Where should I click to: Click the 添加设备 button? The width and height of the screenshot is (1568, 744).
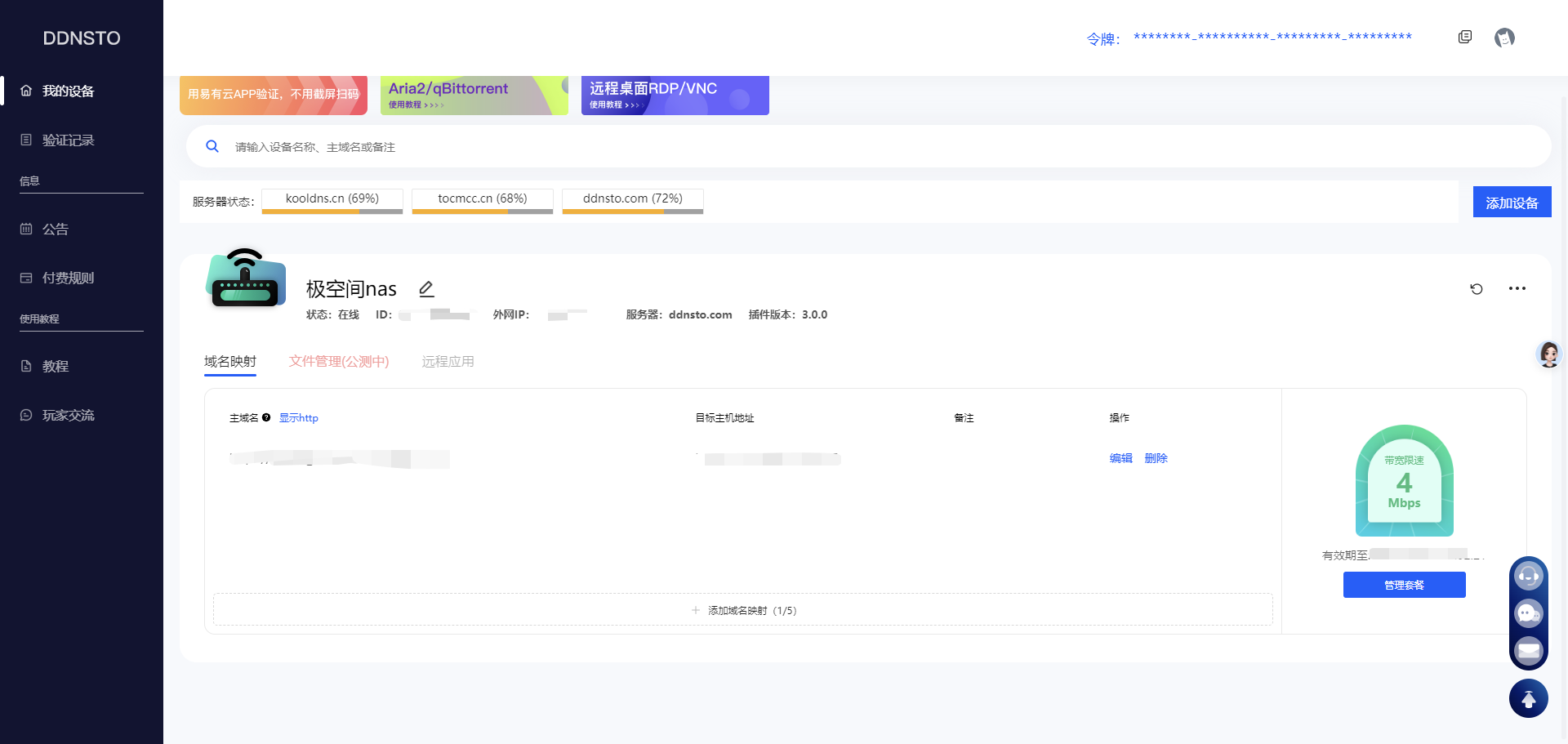[x=1512, y=203]
